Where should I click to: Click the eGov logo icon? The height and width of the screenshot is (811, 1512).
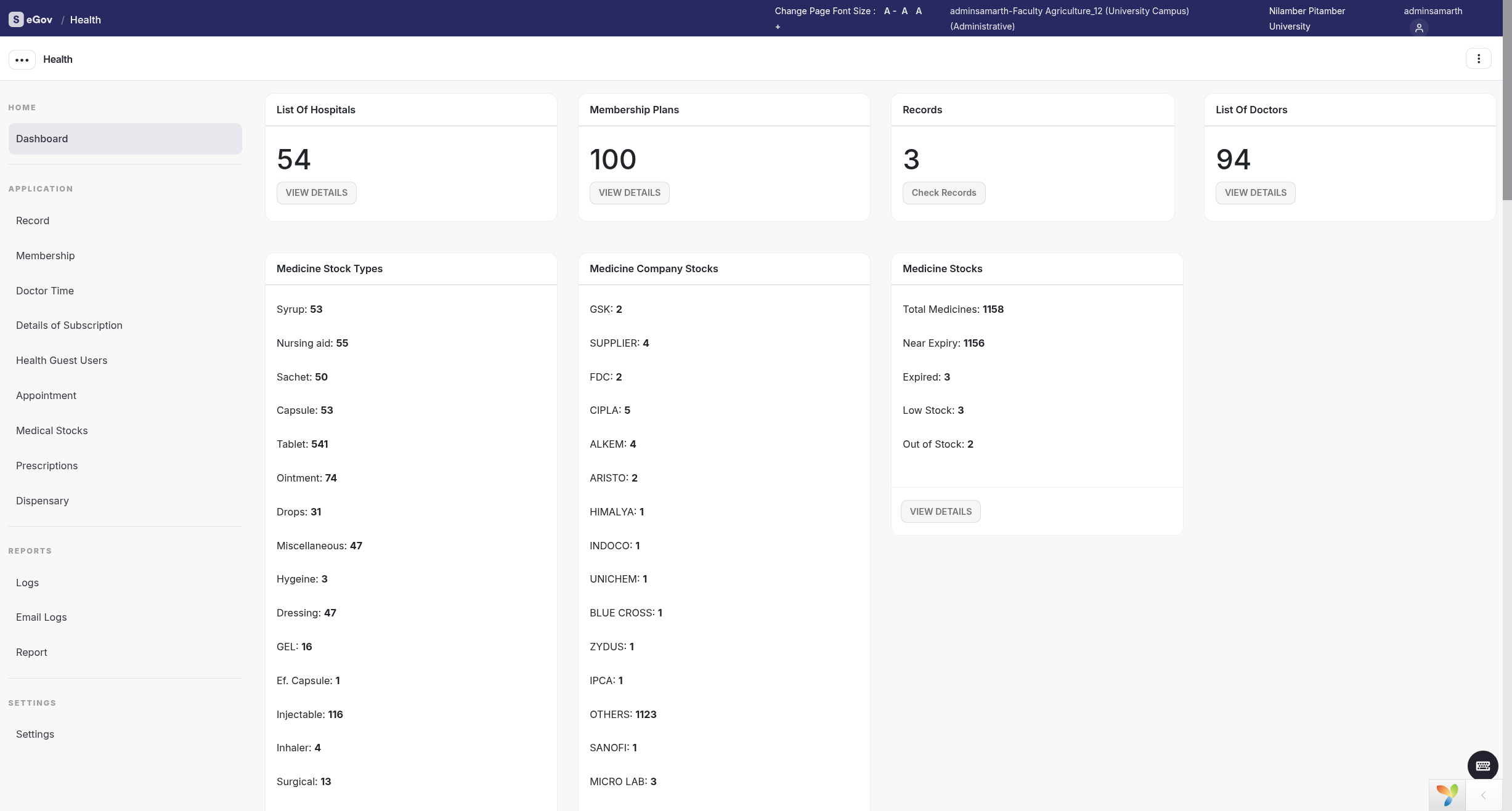(x=16, y=20)
